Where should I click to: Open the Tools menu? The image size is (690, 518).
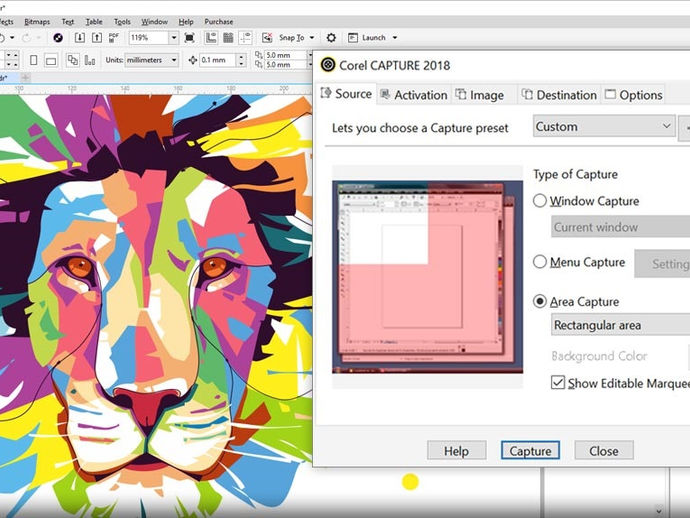122,22
